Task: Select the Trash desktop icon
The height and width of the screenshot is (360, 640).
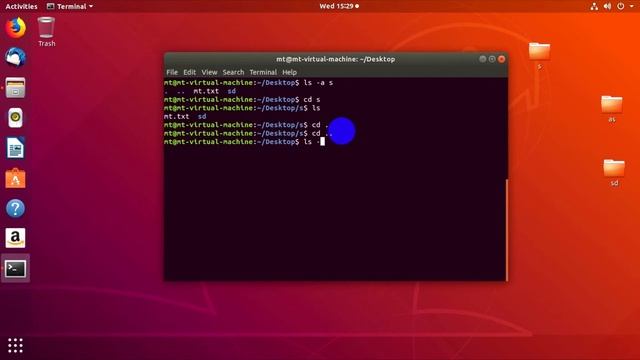Action: 46,32
